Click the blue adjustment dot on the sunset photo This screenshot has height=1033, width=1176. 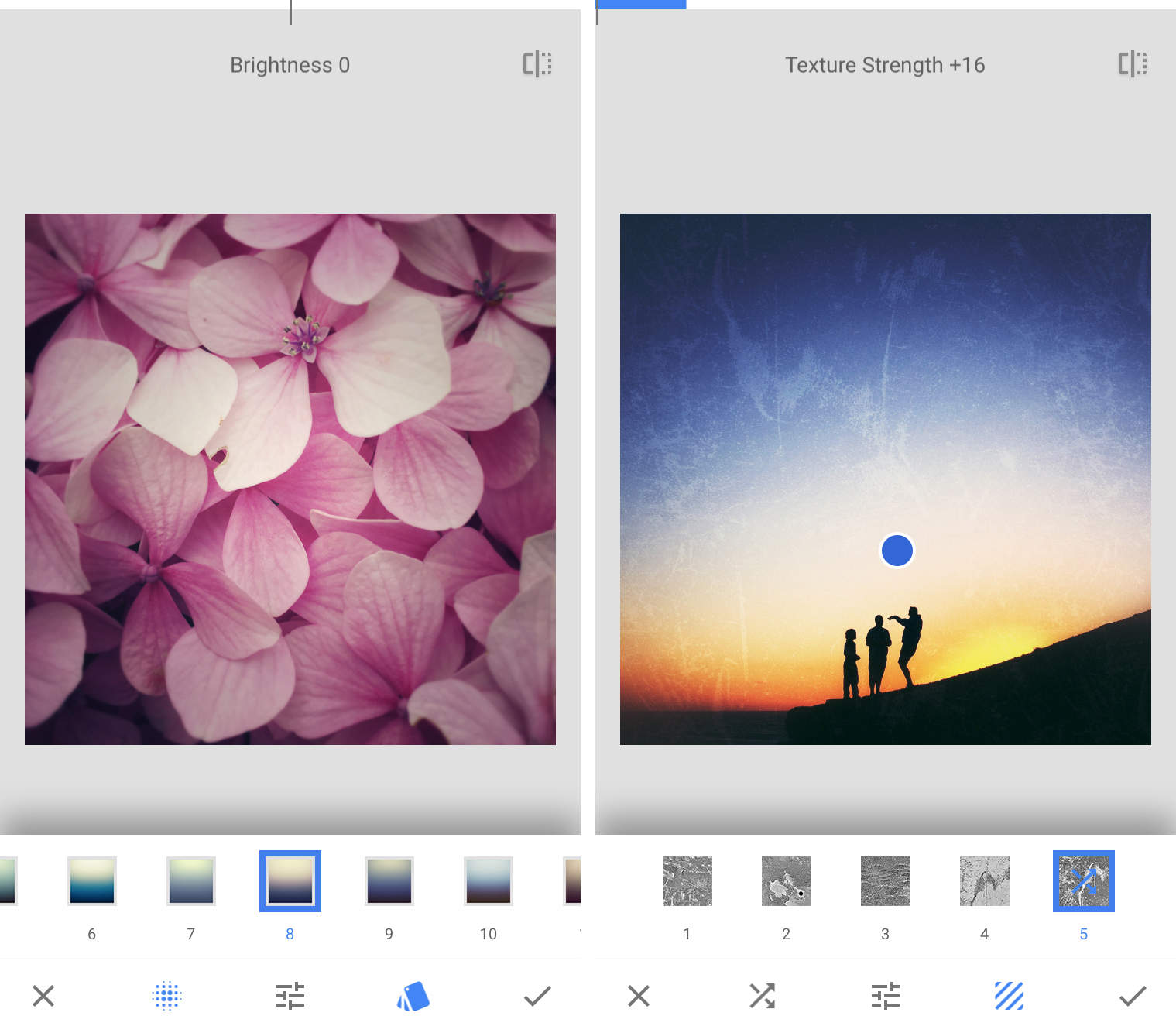point(897,550)
